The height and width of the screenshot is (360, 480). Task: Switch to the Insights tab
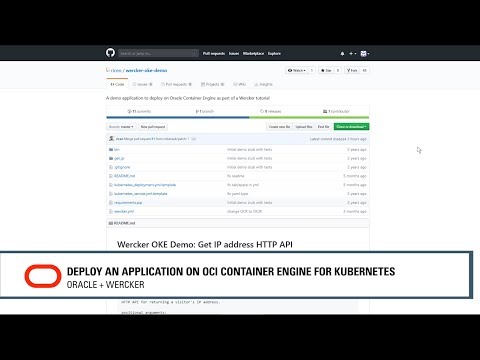(263, 84)
